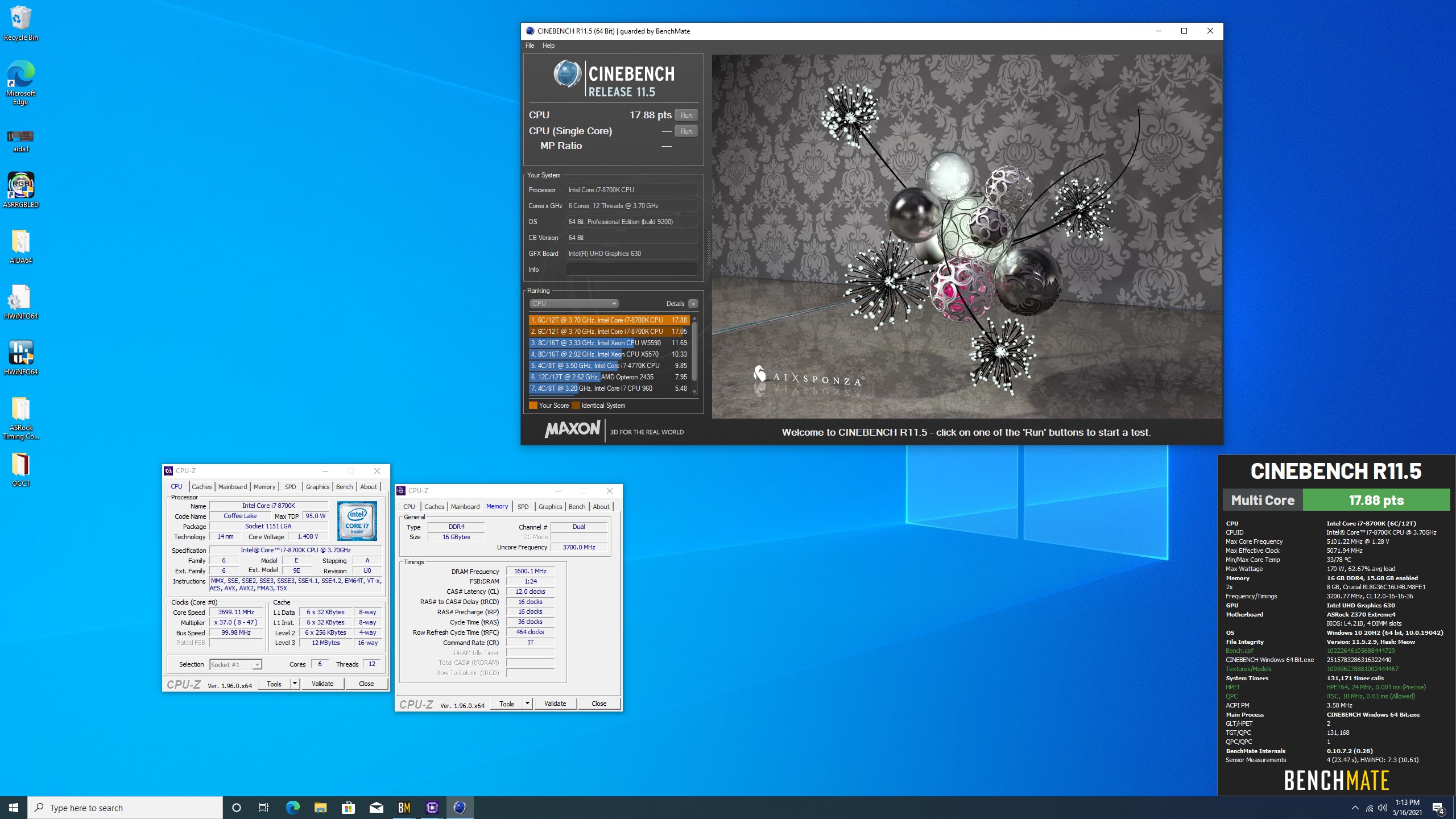Switch to CPU-Z in the taskbar
Viewport: 1456px width, 819px height.
click(432, 808)
